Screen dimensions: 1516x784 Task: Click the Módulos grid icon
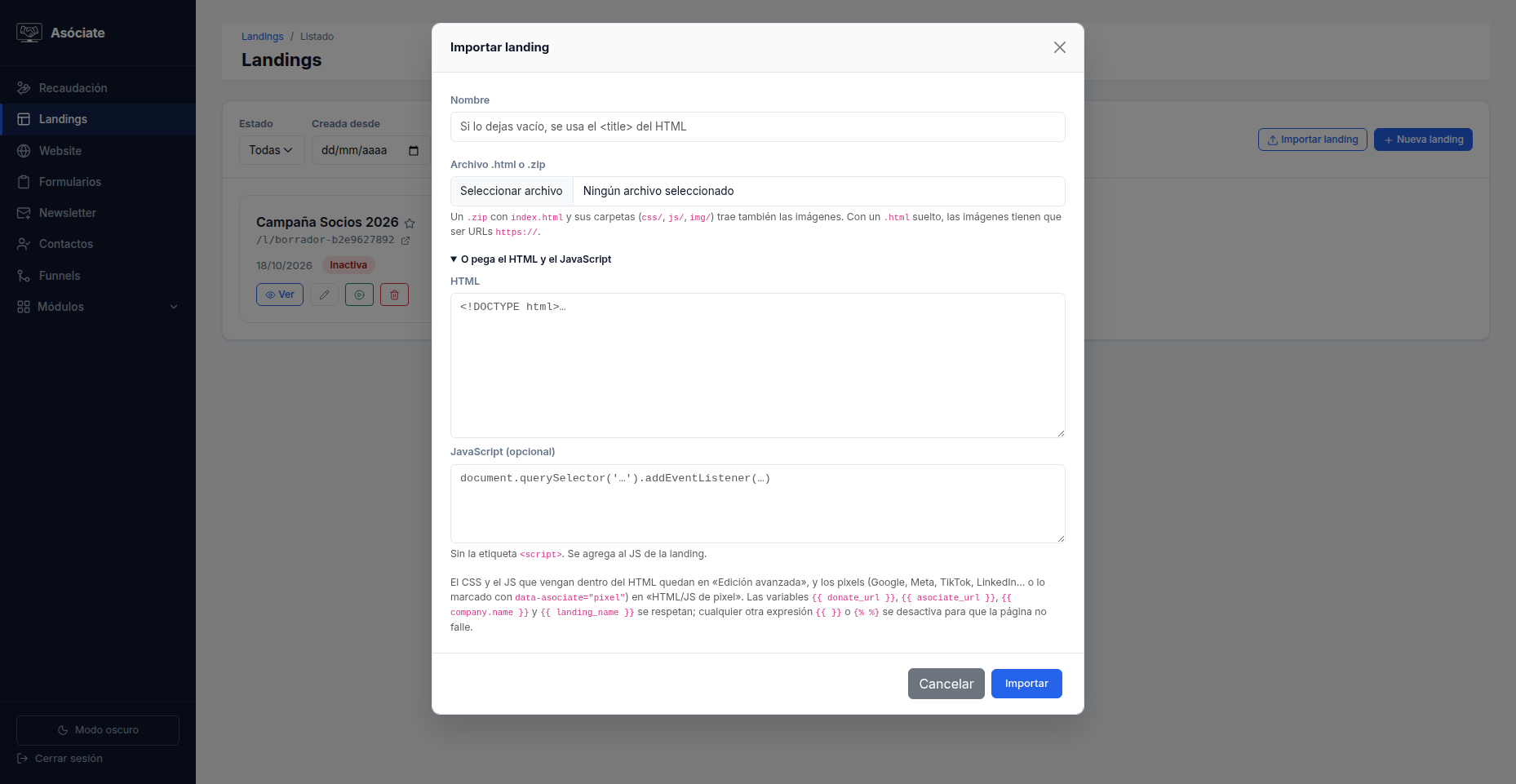(x=24, y=307)
